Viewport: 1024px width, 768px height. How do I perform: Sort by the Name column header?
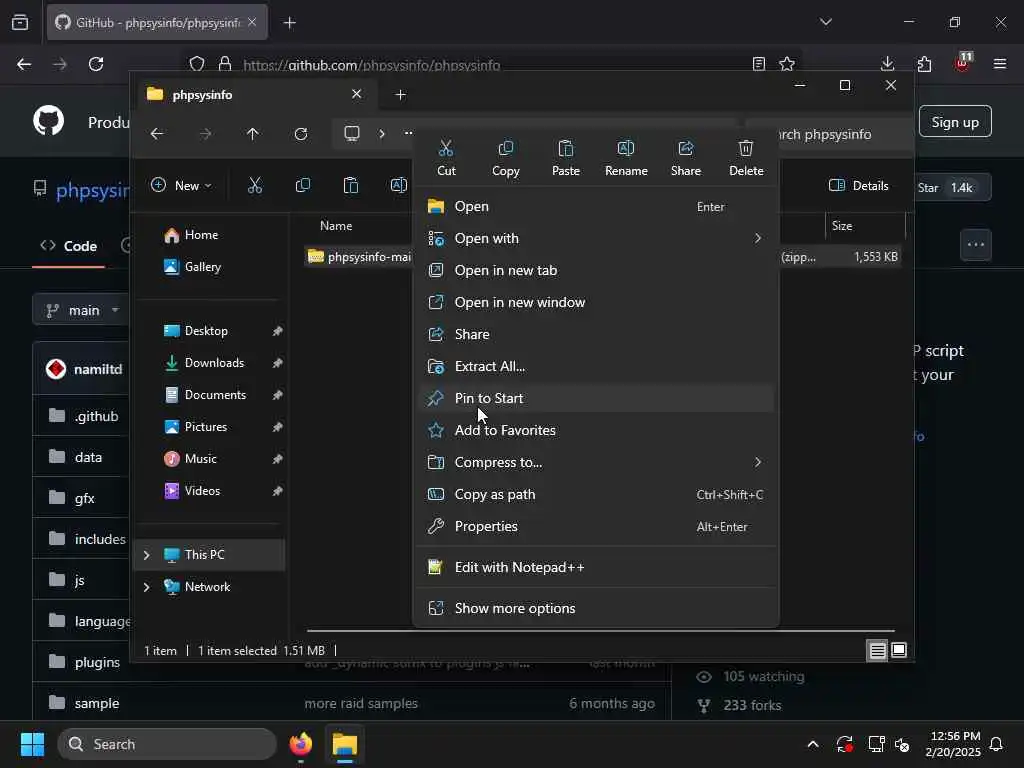336,226
